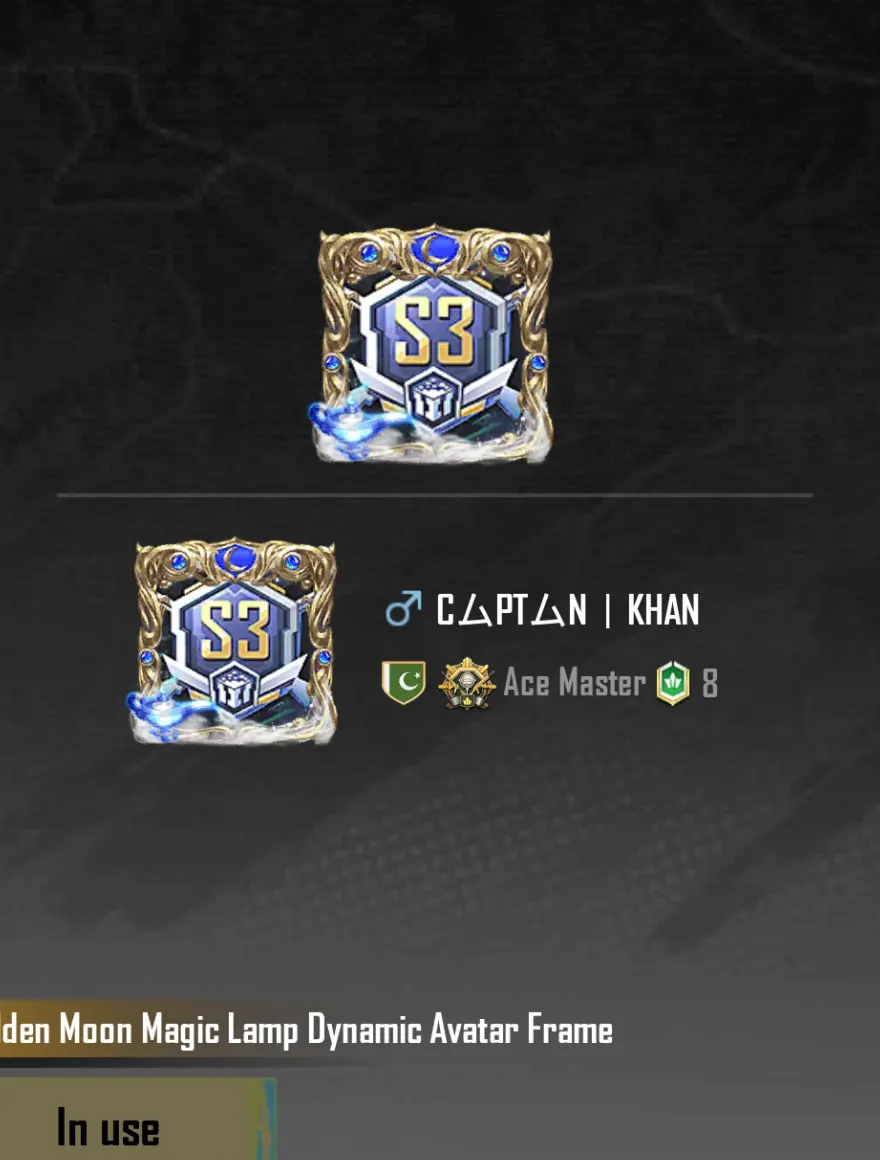Viewport: 880px width, 1160px height.
Task: Click the In use button
Action: tap(138, 1119)
